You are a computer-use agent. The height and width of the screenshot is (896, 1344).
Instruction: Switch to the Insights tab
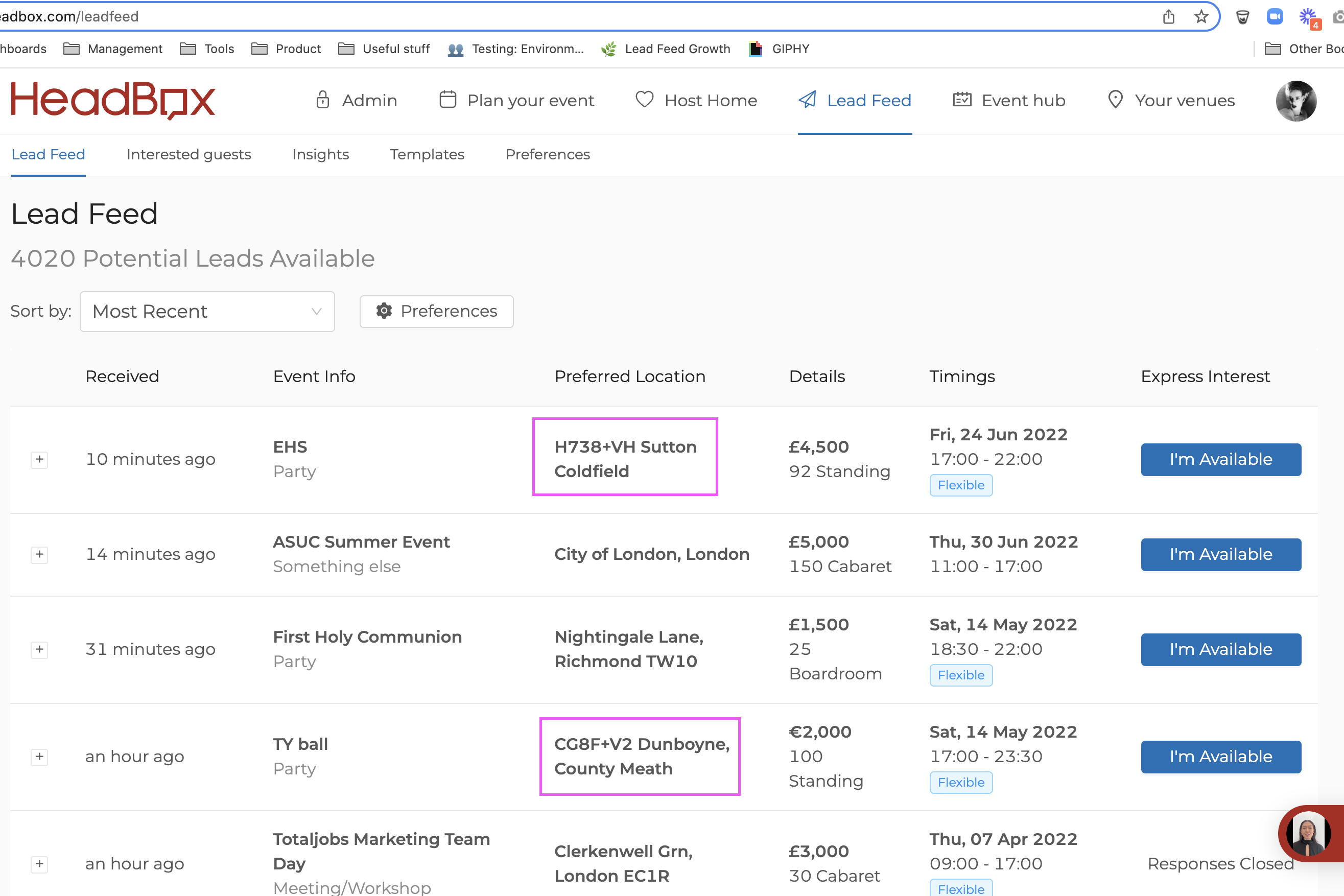[x=320, y=154]
